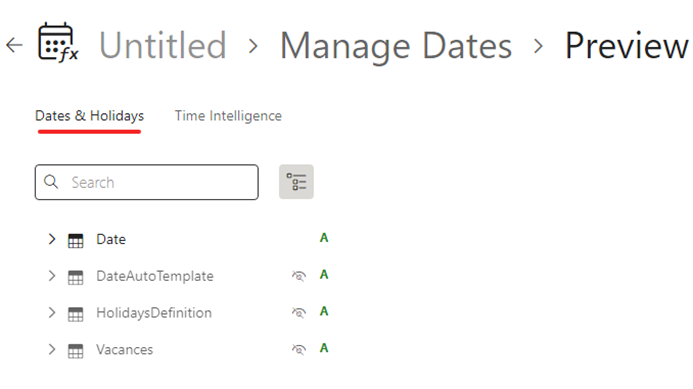Click the HolidaysDefinition table icon
Viewport: 693px width, 389px height.
click(x=76, y=314)
